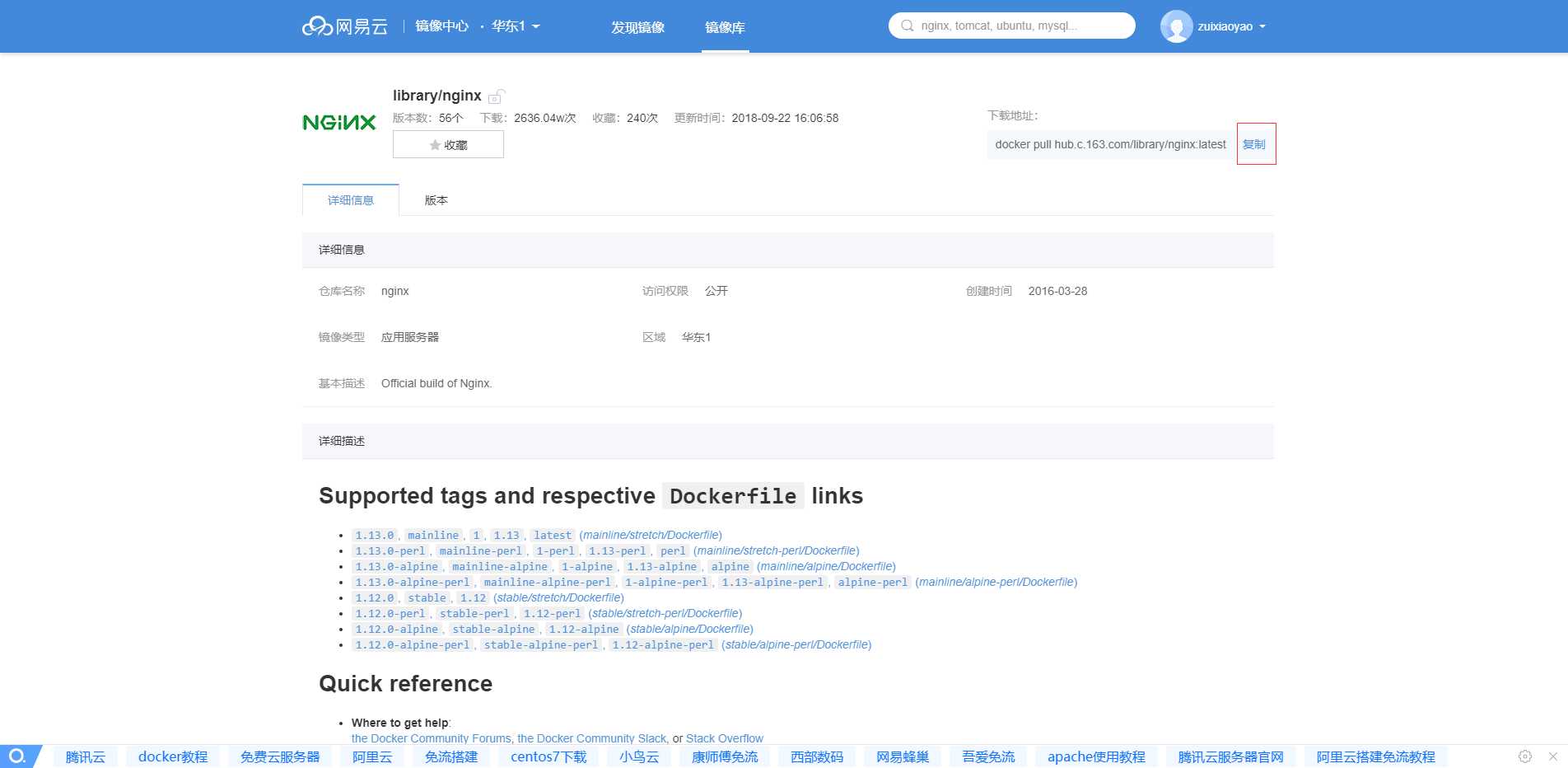Open mainline/stretch/Dockerfile link
1568x768 pixels.
[x=651, y=536]
